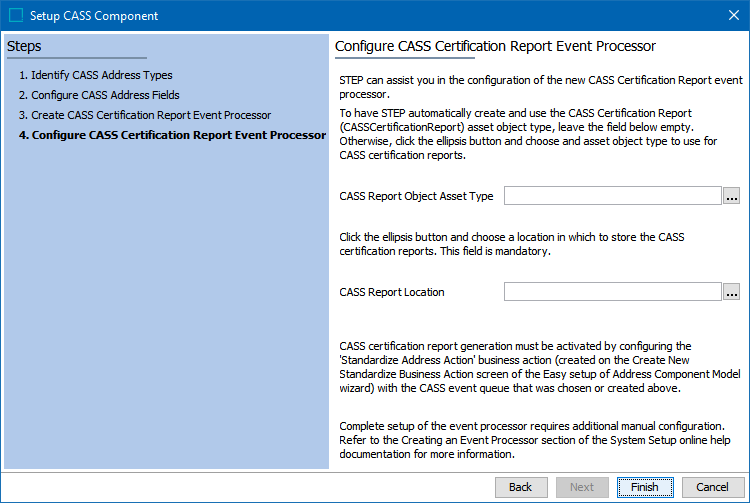Click the Configure CASS Certification Report Event Processor heading
Image resolution: width=750 pixels, height=503 pixels.
[x=495, y=46]
